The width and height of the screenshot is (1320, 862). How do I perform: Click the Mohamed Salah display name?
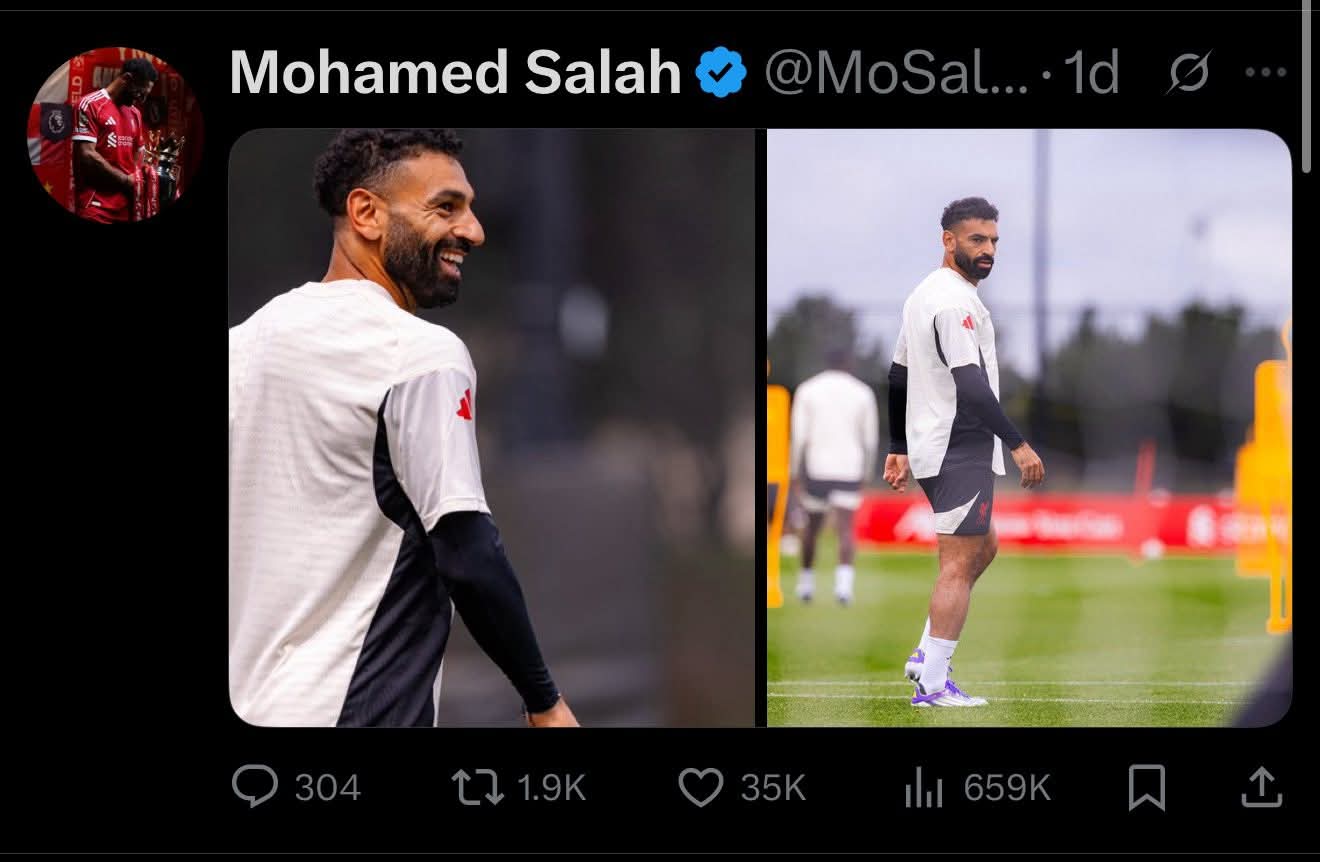[x=455, y=72]
